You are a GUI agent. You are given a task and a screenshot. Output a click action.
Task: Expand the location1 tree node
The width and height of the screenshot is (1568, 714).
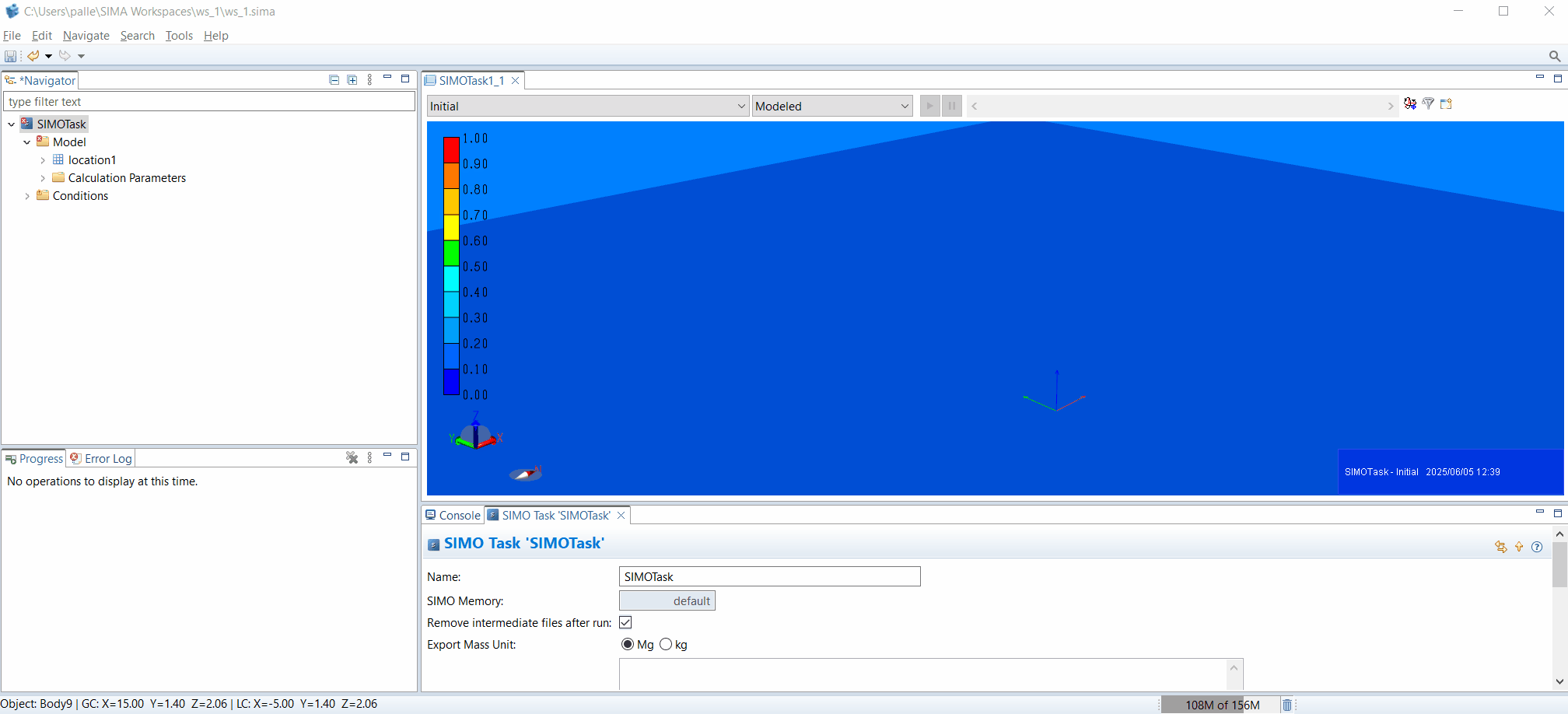(x=43, y=160)
